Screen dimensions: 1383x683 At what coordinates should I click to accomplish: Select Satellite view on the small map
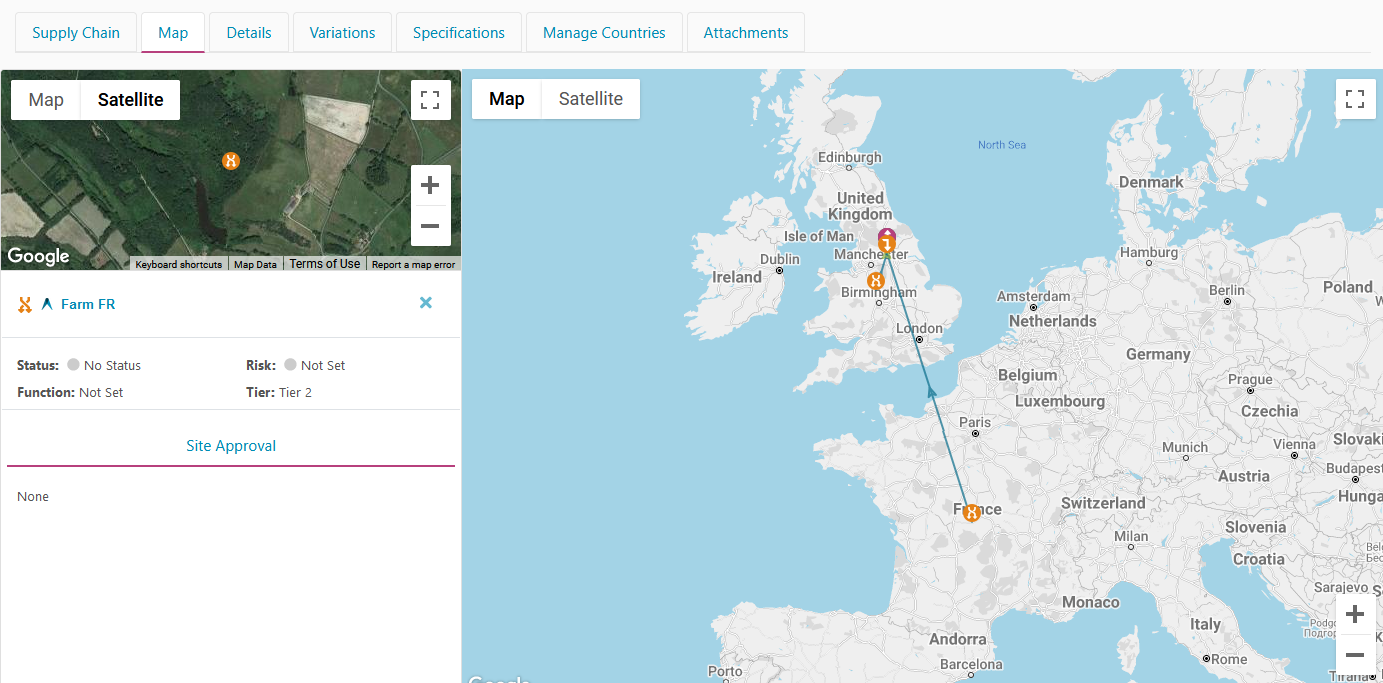coord(130,100)
